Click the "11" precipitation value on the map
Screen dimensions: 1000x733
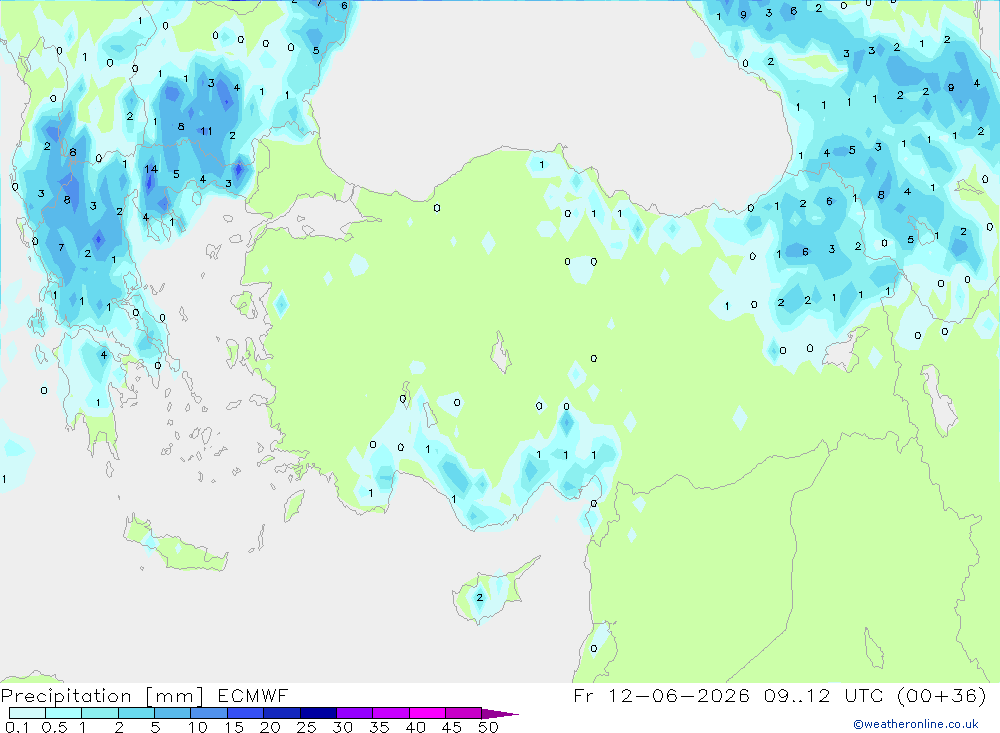click(207, 131)
